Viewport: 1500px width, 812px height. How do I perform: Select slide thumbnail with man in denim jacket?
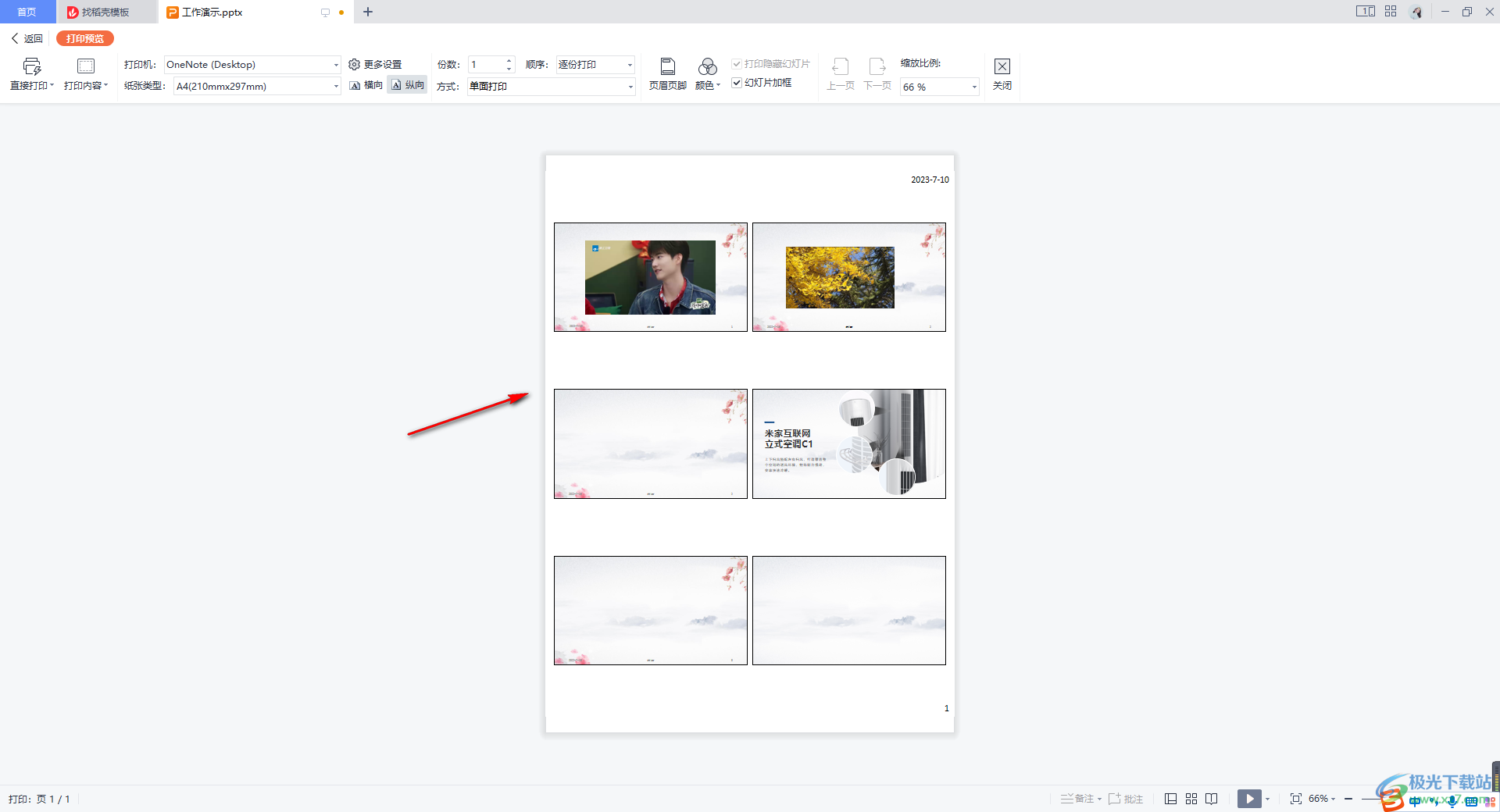[x=651, y=277]
